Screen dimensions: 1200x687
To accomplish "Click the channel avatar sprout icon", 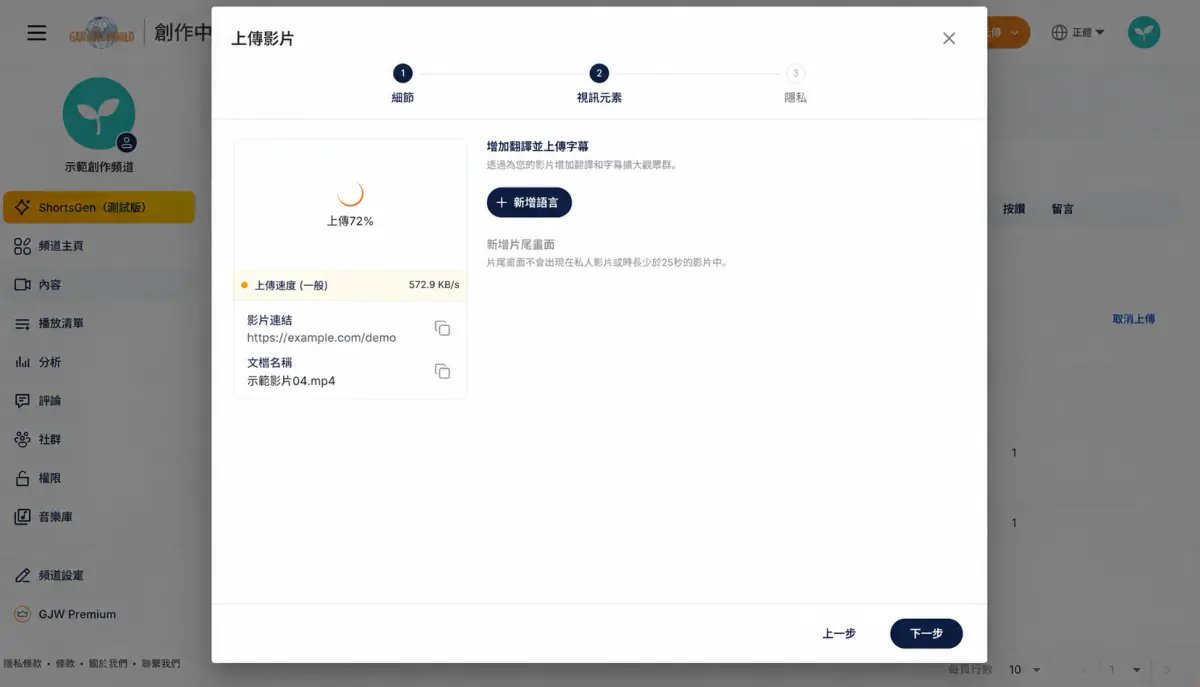I will (99, 113).
